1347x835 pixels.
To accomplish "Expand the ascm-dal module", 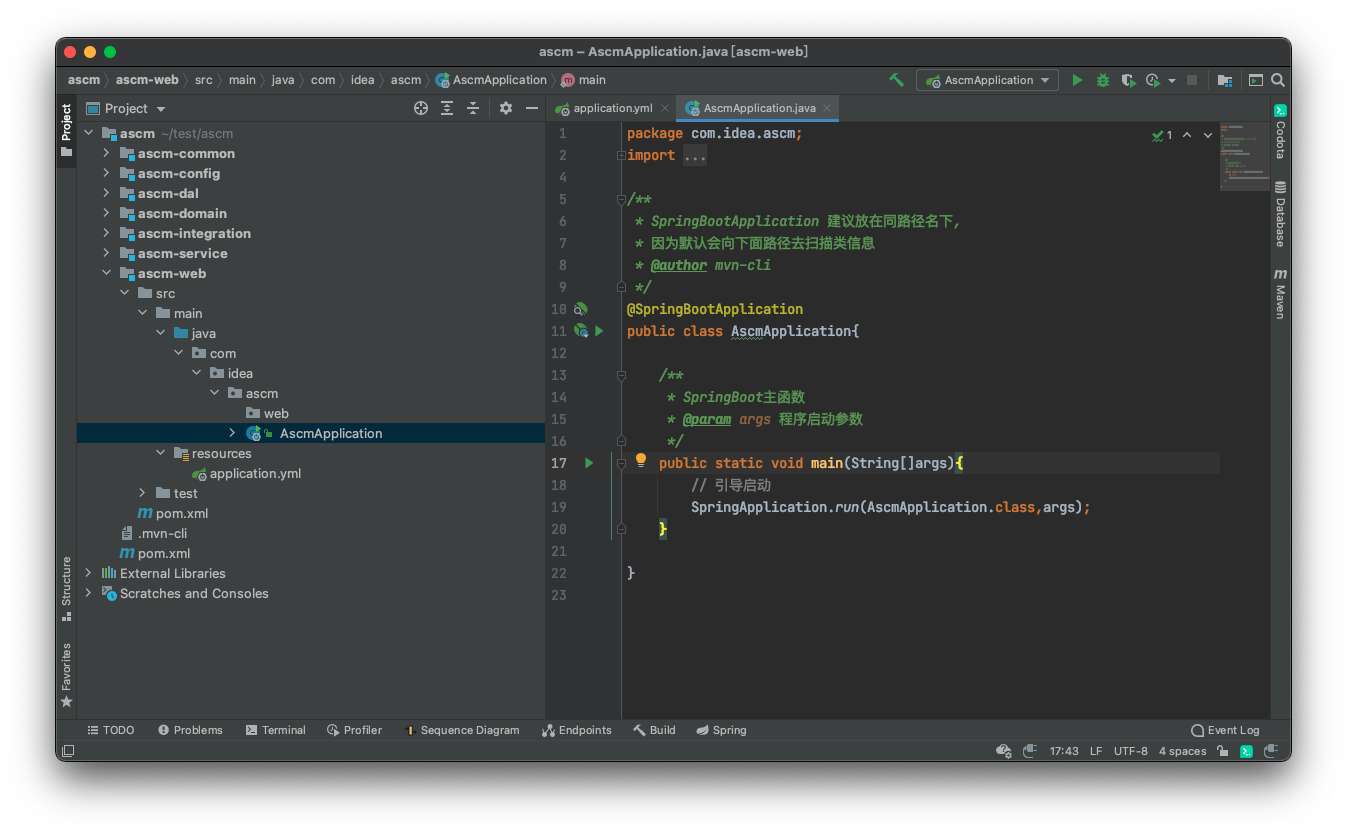I will click(x=106, y=193).
